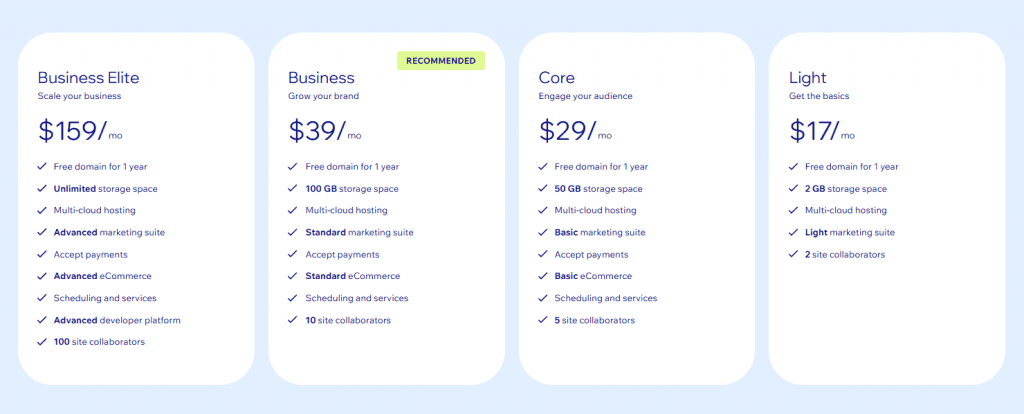Click checkmark beside Standard eCommerce

pyautogui.click(x=293, y=276)
